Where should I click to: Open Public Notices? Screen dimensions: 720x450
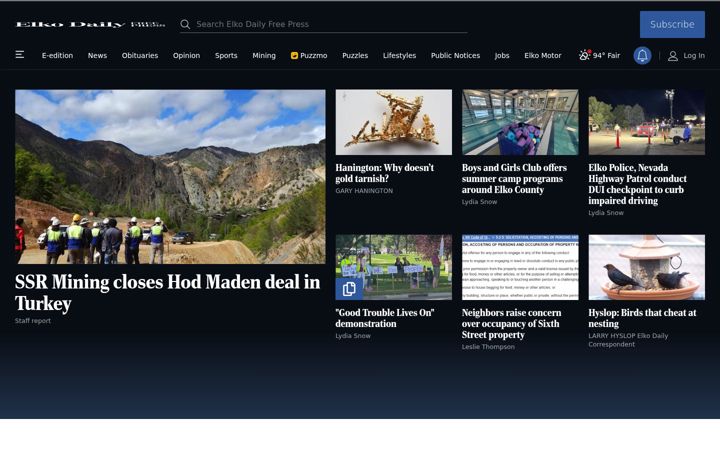click(x=456, y=56)
